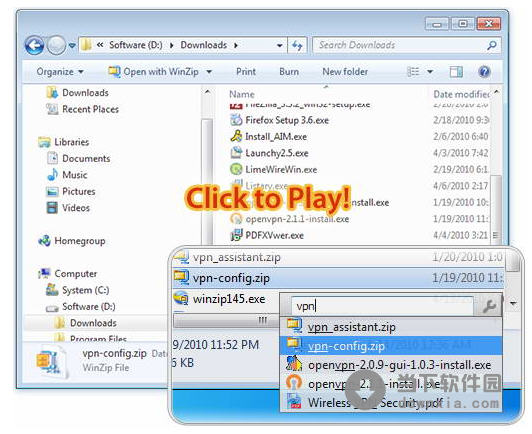The width and height of the screenshot is (532, 434).
Task: Expand the arrow after Downloads breadcrumb
Action: click(236, 45)
